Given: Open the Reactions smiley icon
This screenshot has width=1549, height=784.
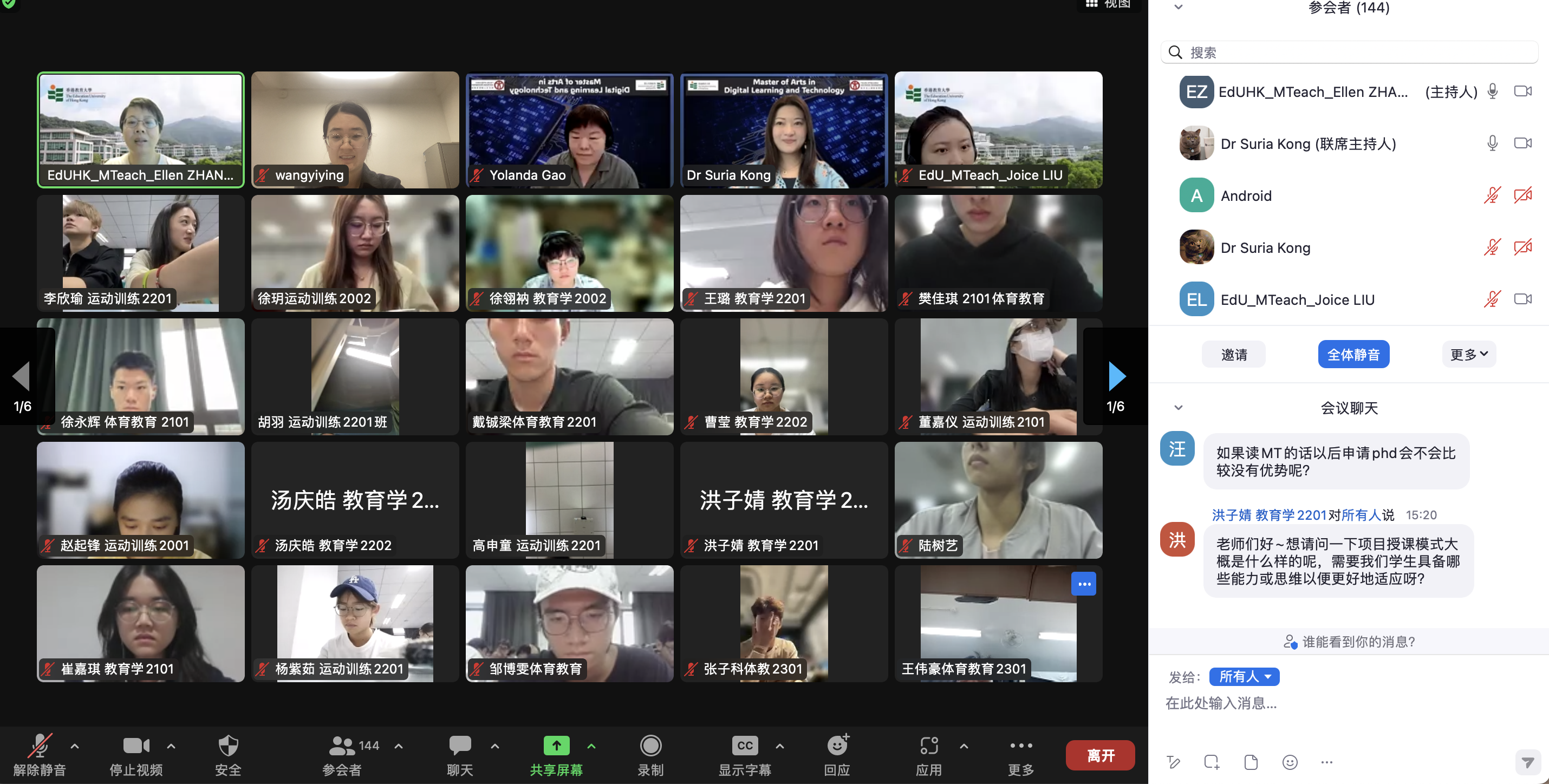Looking at the screenshot, I should pos(837,746).
